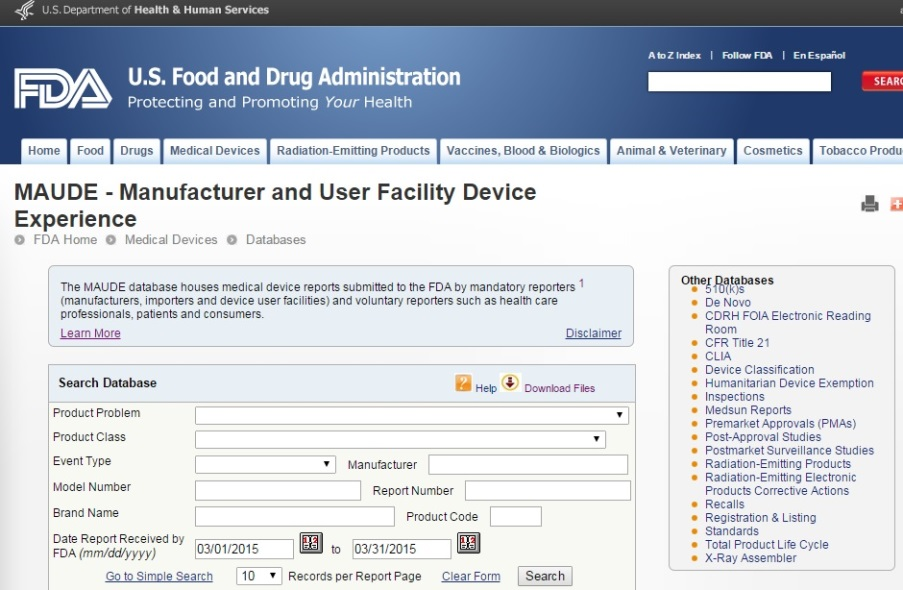Click the Clear Form link
The width and height of the screenshot is (903, 590).
[471, 576]
